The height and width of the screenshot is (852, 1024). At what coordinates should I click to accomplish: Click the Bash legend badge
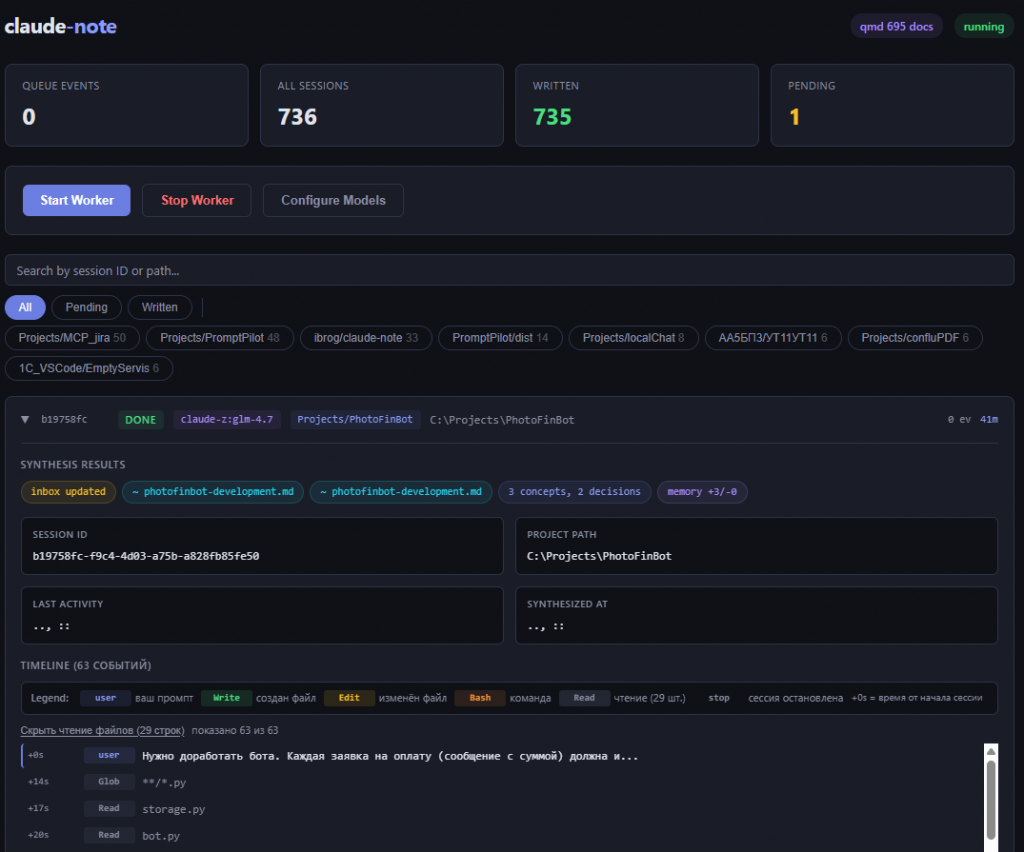[480, 698]
